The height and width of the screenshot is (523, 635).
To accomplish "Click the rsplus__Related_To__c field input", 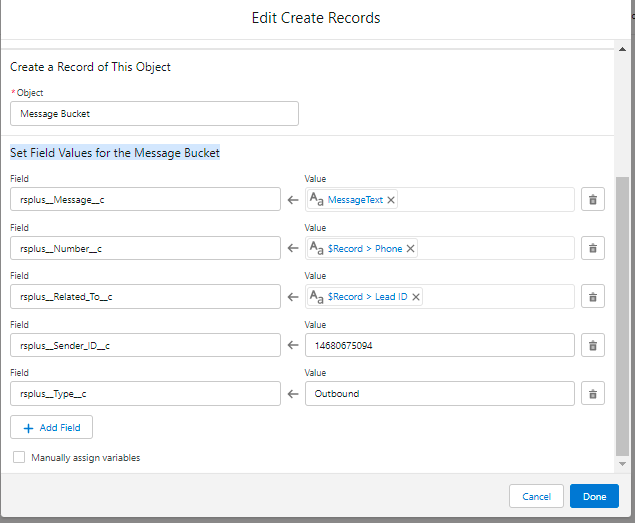I will point(145,297).
